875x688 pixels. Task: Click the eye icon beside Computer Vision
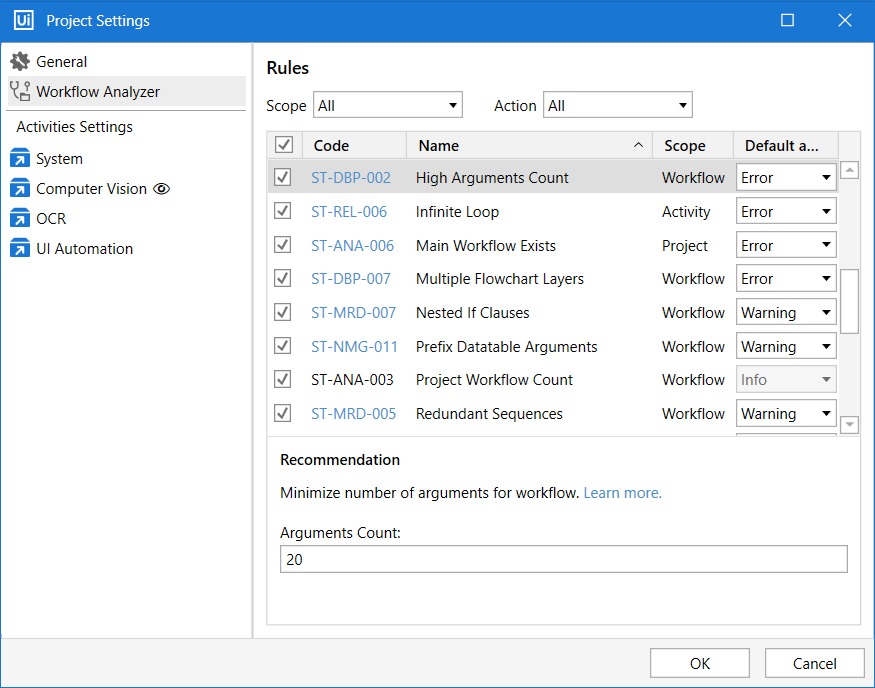click(x=162, y=189)
